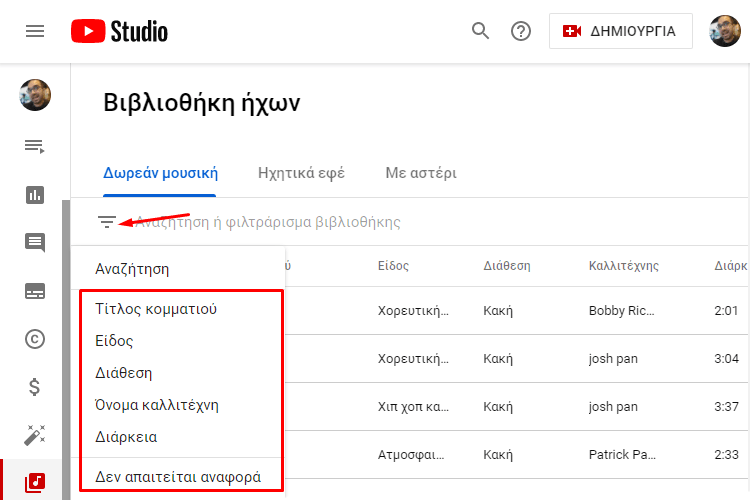
Task: Switch to the Ηχητικά εφέ tab
Action: pyautogui.click(x=301, y=173)
